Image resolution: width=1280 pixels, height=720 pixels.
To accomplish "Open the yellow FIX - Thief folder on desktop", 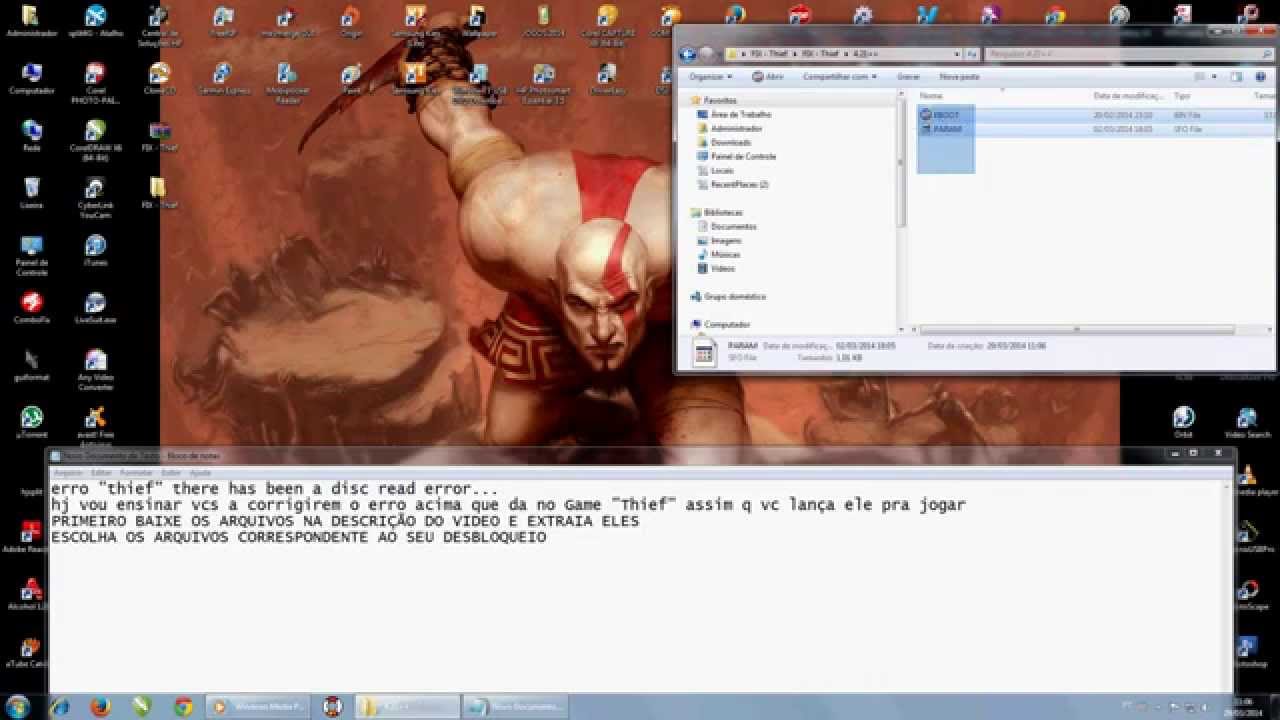I will tap(159, 193).
